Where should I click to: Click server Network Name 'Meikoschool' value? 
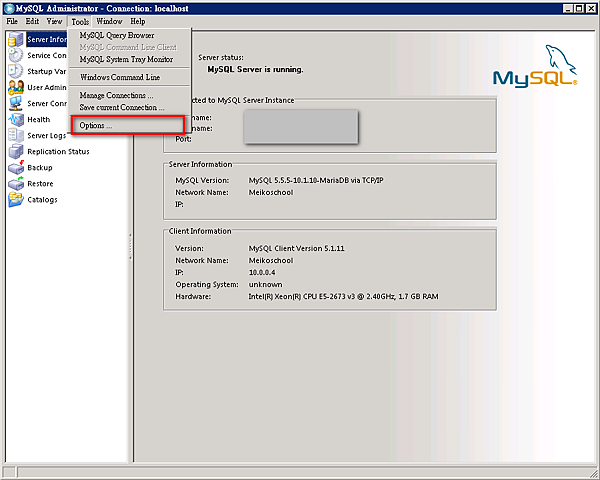pos(271,193)
